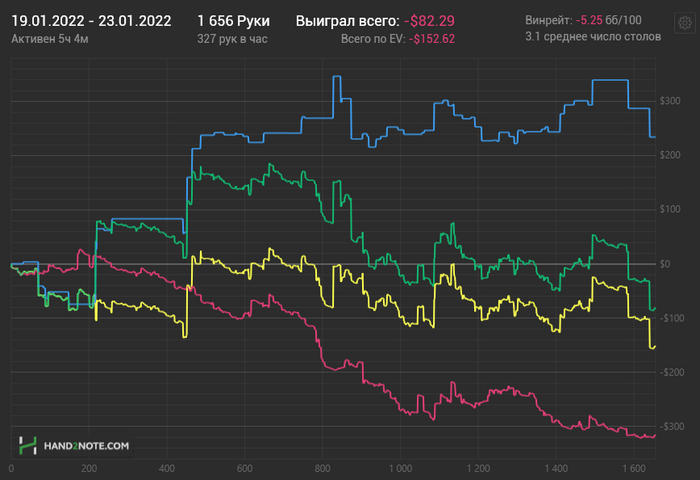The width and height of the screenshot is (700, 480).
Task: Click the -$100 y-axis label
Action: coord(672,318)
